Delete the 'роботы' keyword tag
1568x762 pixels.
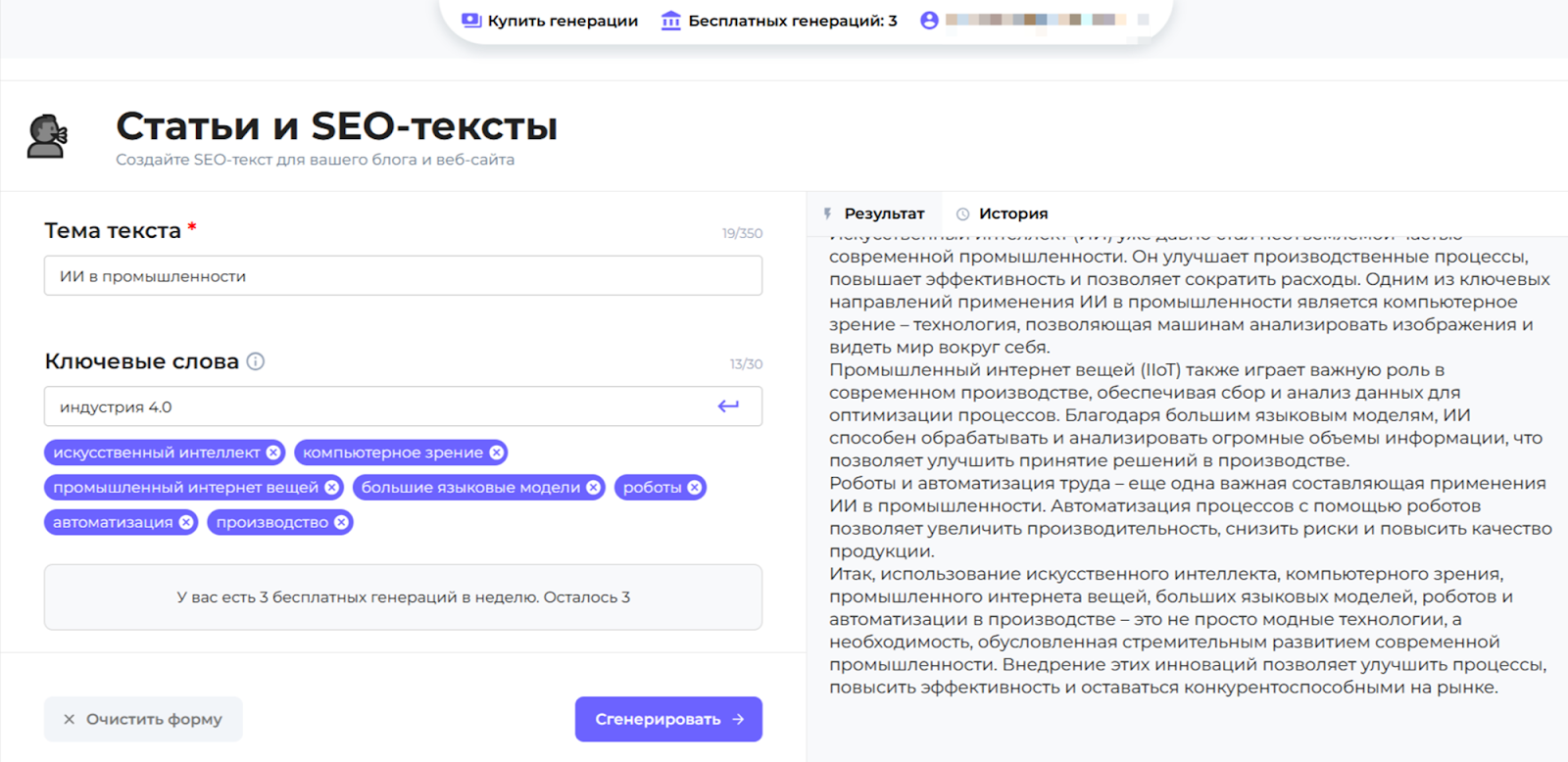[695, 488]
